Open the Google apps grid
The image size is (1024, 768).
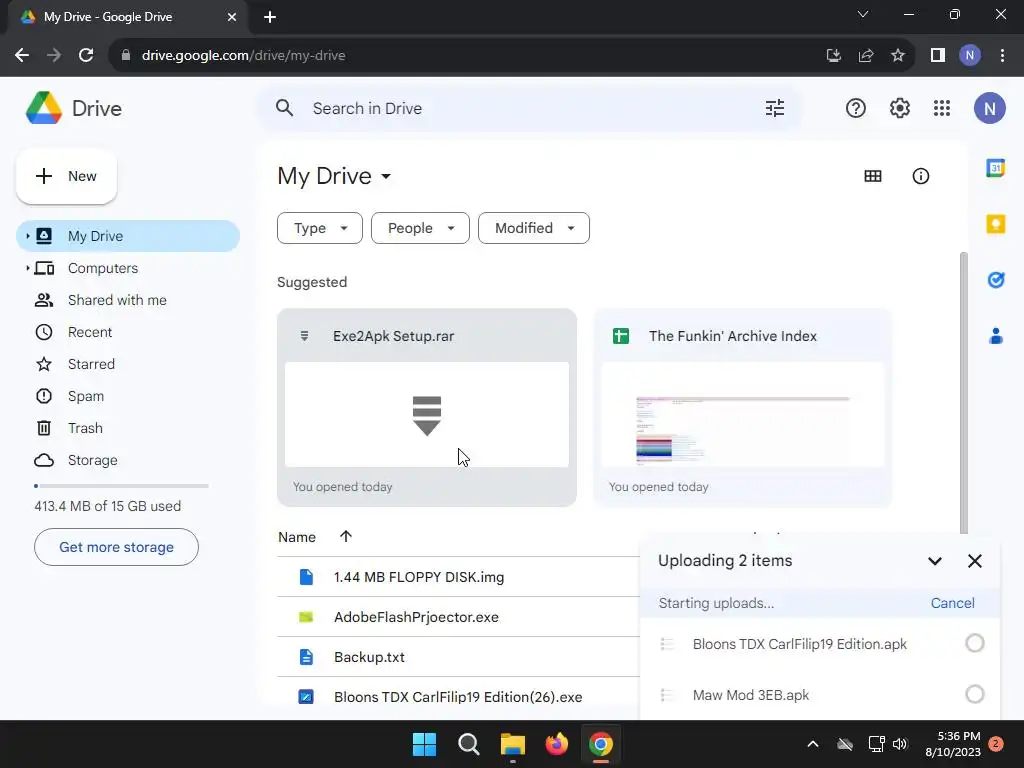click(942, 108)
